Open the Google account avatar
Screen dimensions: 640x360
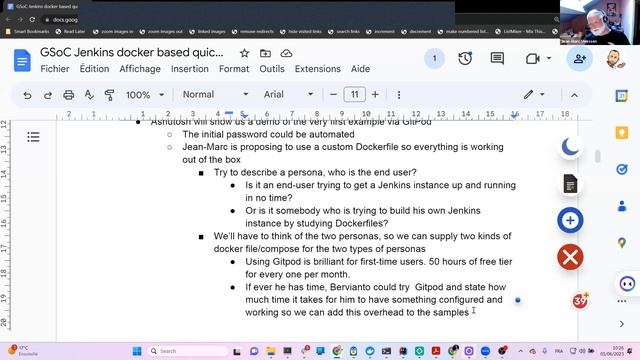pyautogui.click(x=616, y=60)
